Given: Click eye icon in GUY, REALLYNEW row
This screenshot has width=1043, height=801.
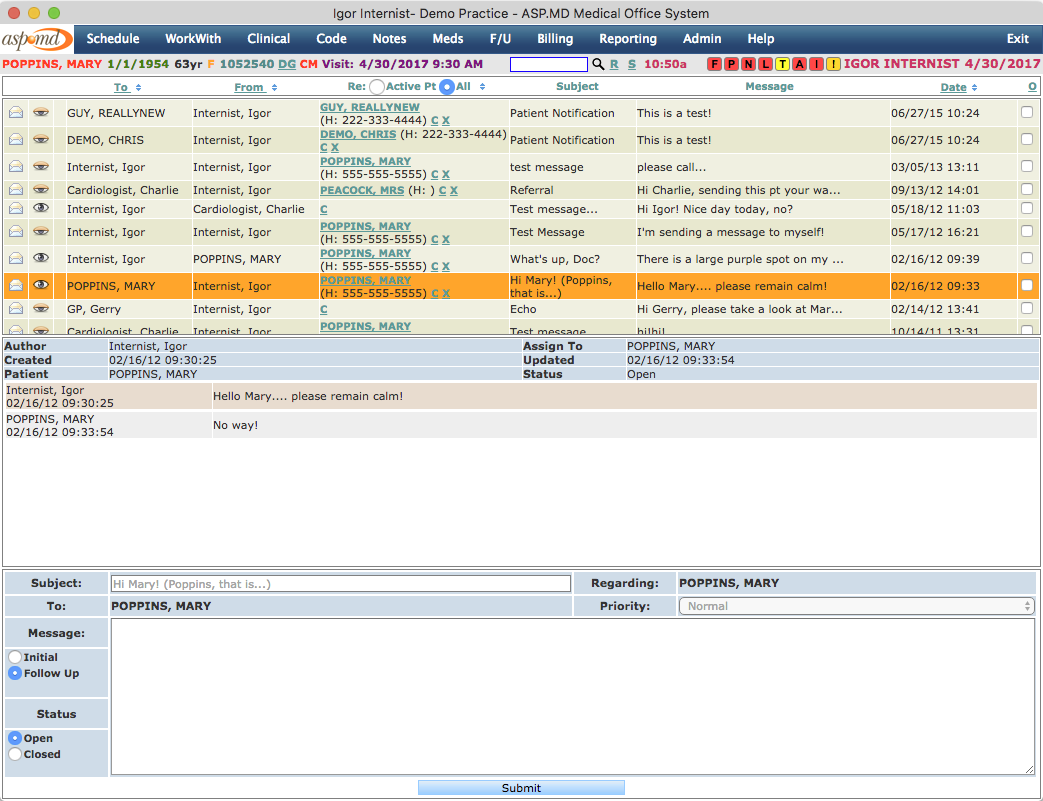Looking at the screenshot, I should click(x=41, y=113).
